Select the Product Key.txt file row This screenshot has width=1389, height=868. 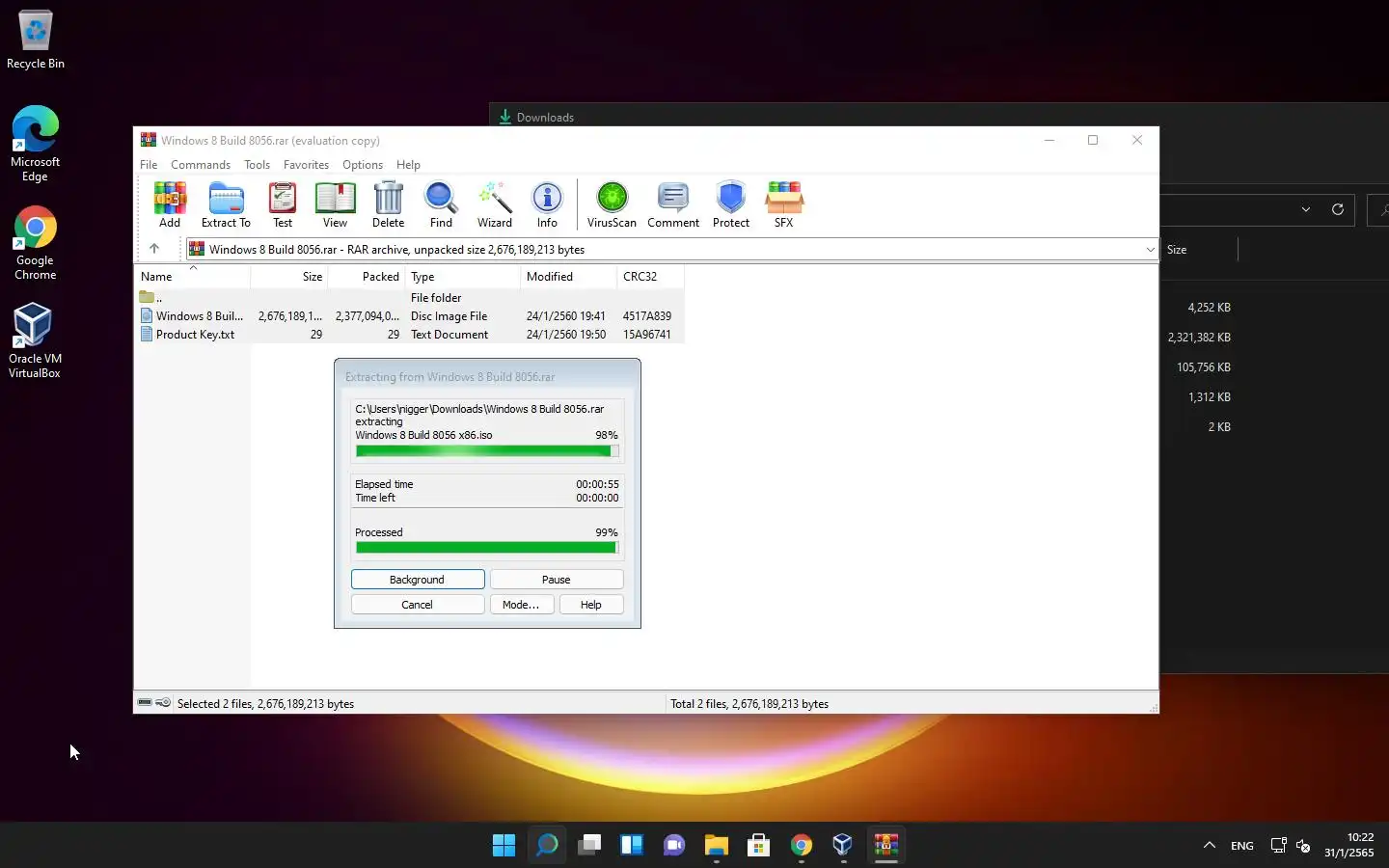pyautogui.click(x=409, y=335)
